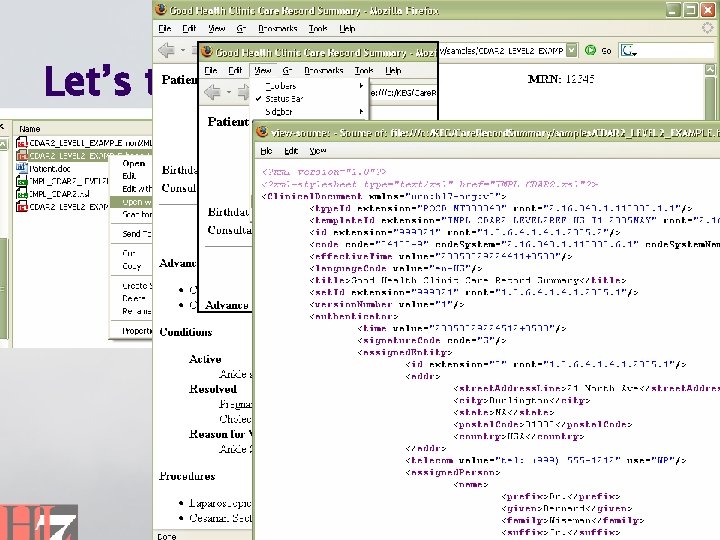The height and width of the screenshot is (540, 720).
Task: Choose Copy in the file context menu
Action: click(x=131, y=266)
